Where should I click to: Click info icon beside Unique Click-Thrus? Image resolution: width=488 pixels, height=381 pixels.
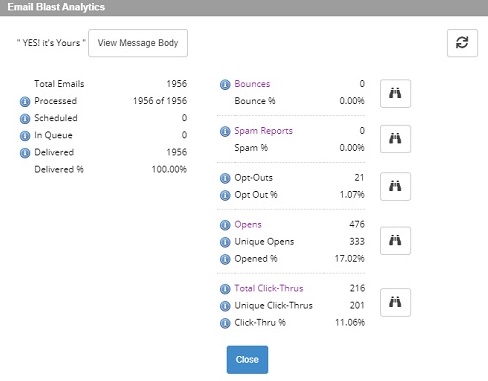pyautogui.click(x=225, y=306)
